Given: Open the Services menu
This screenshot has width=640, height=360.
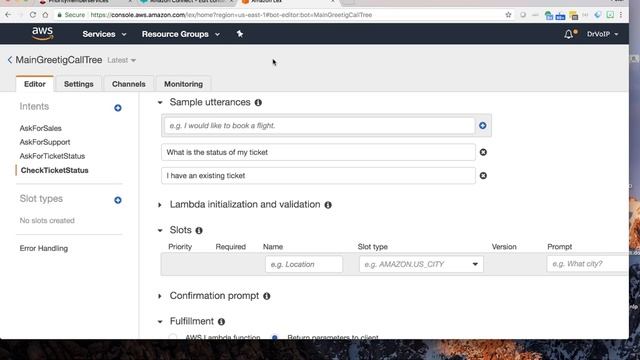Looking at the screenshot, I should [104, 34].
